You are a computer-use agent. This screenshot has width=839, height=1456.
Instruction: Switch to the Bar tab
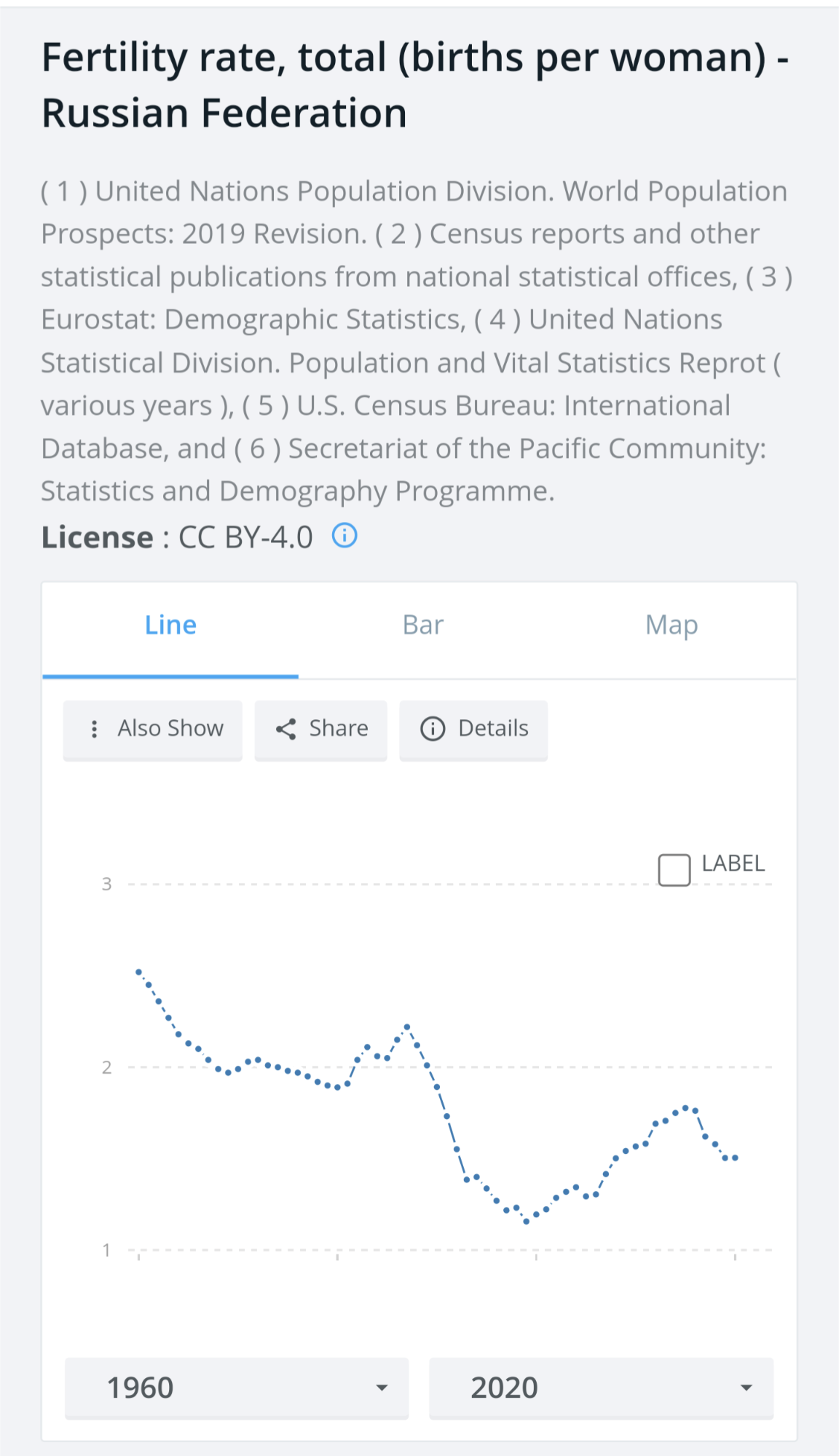[x=423, y=625]
